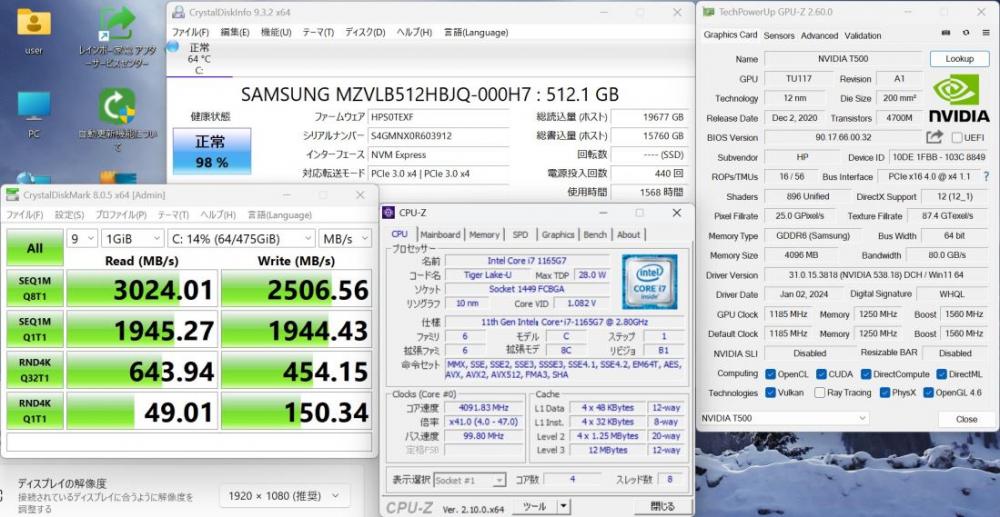
Task: Run SEQ1M Q8T1 benchmark button
Action: coord(35,288)
